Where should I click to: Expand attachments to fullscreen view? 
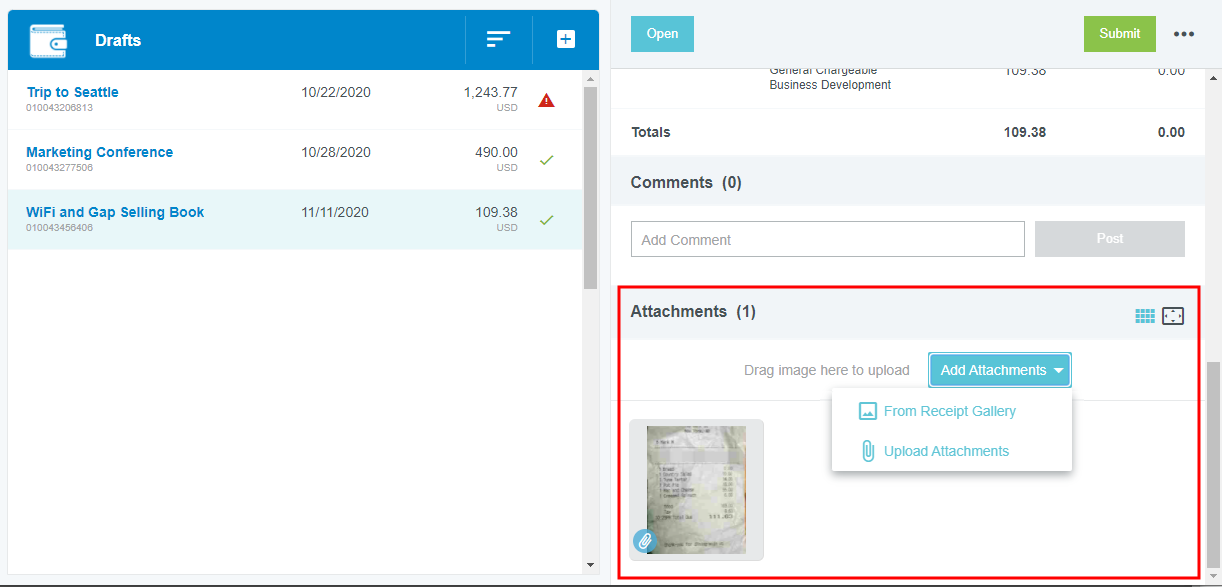pos(1173,316)
